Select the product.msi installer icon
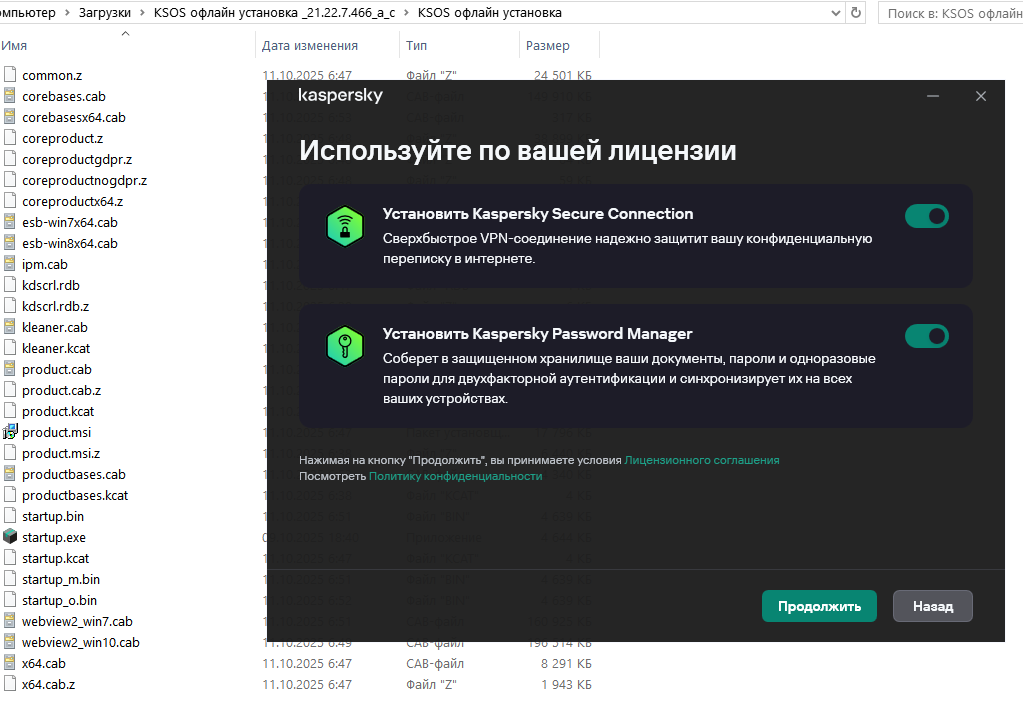This screenshot has width=1023, height=713. coord(10,432)
